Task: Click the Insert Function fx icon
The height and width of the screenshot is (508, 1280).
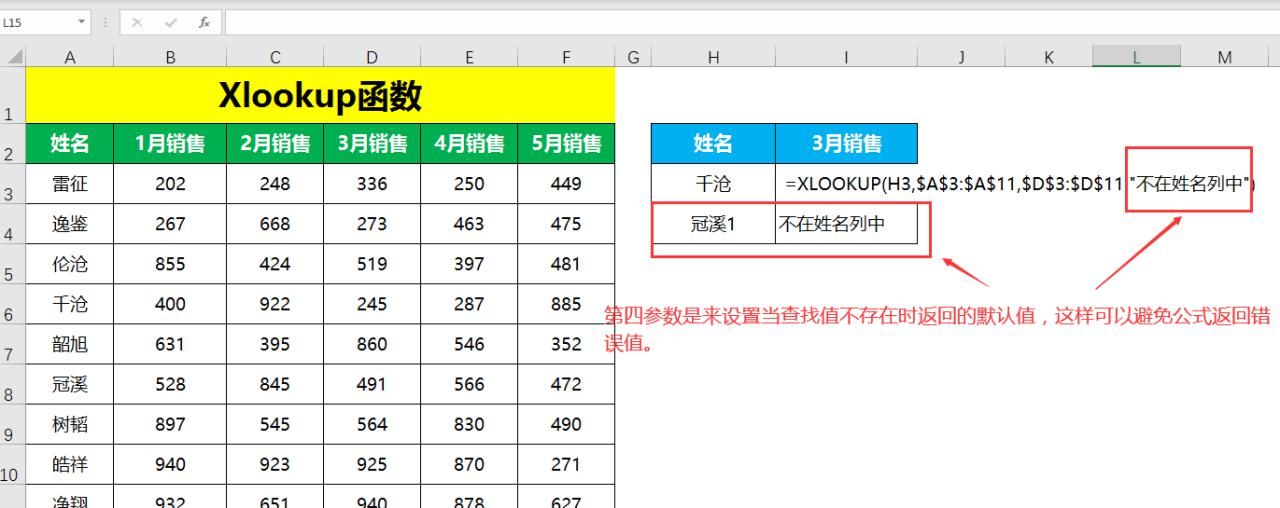Action: tap(204, 22)
